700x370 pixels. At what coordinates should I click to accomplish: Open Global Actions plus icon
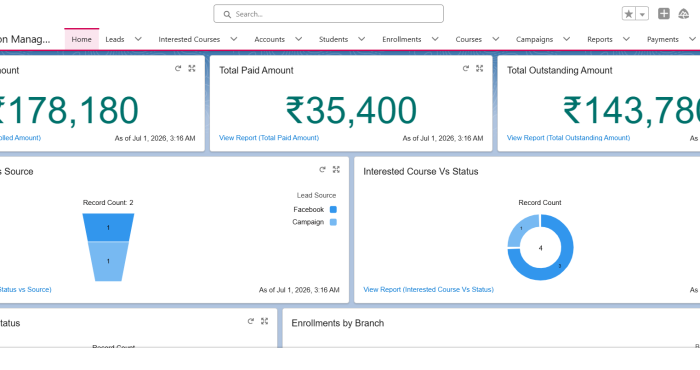tap(664, 14)
